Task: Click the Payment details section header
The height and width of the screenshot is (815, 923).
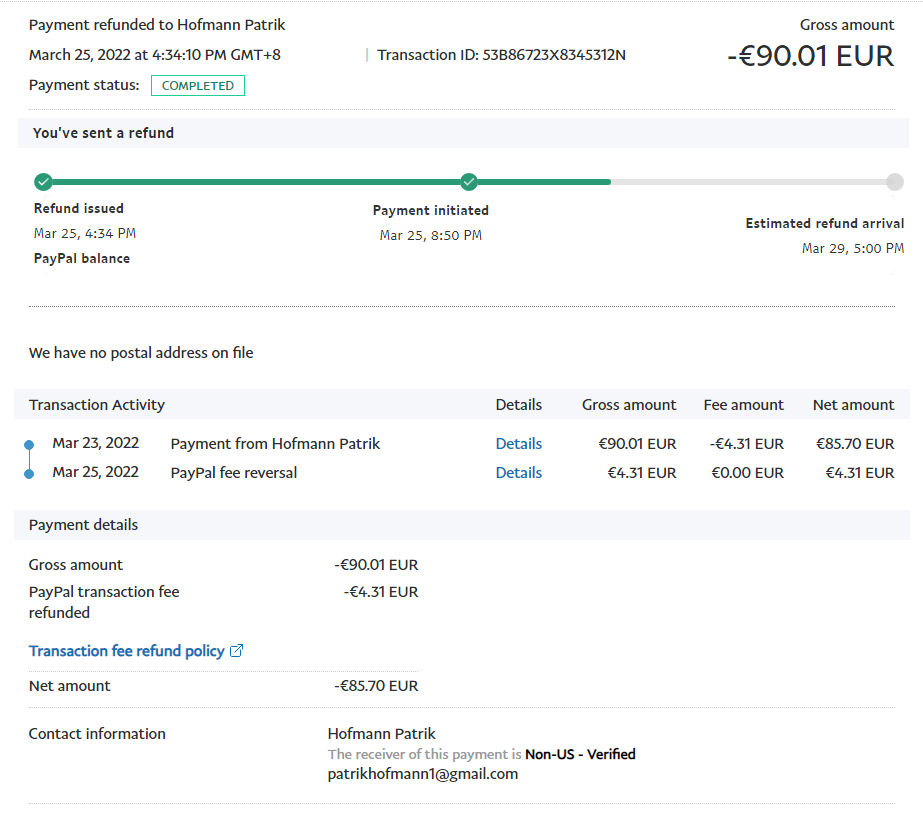Action: [84, 525]
